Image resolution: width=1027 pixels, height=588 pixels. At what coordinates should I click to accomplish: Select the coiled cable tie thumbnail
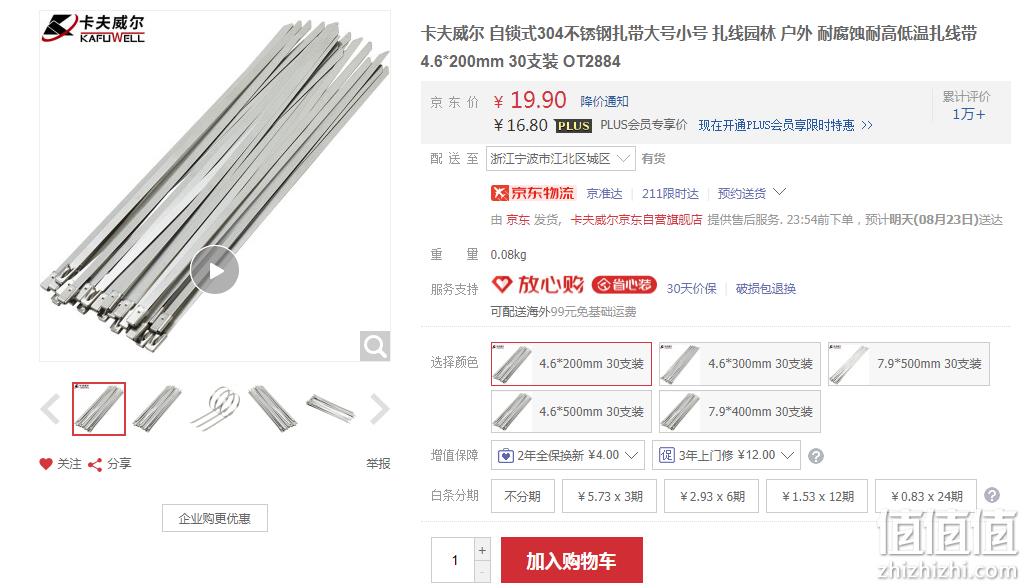pyautogui.click(x=215, y=409)
